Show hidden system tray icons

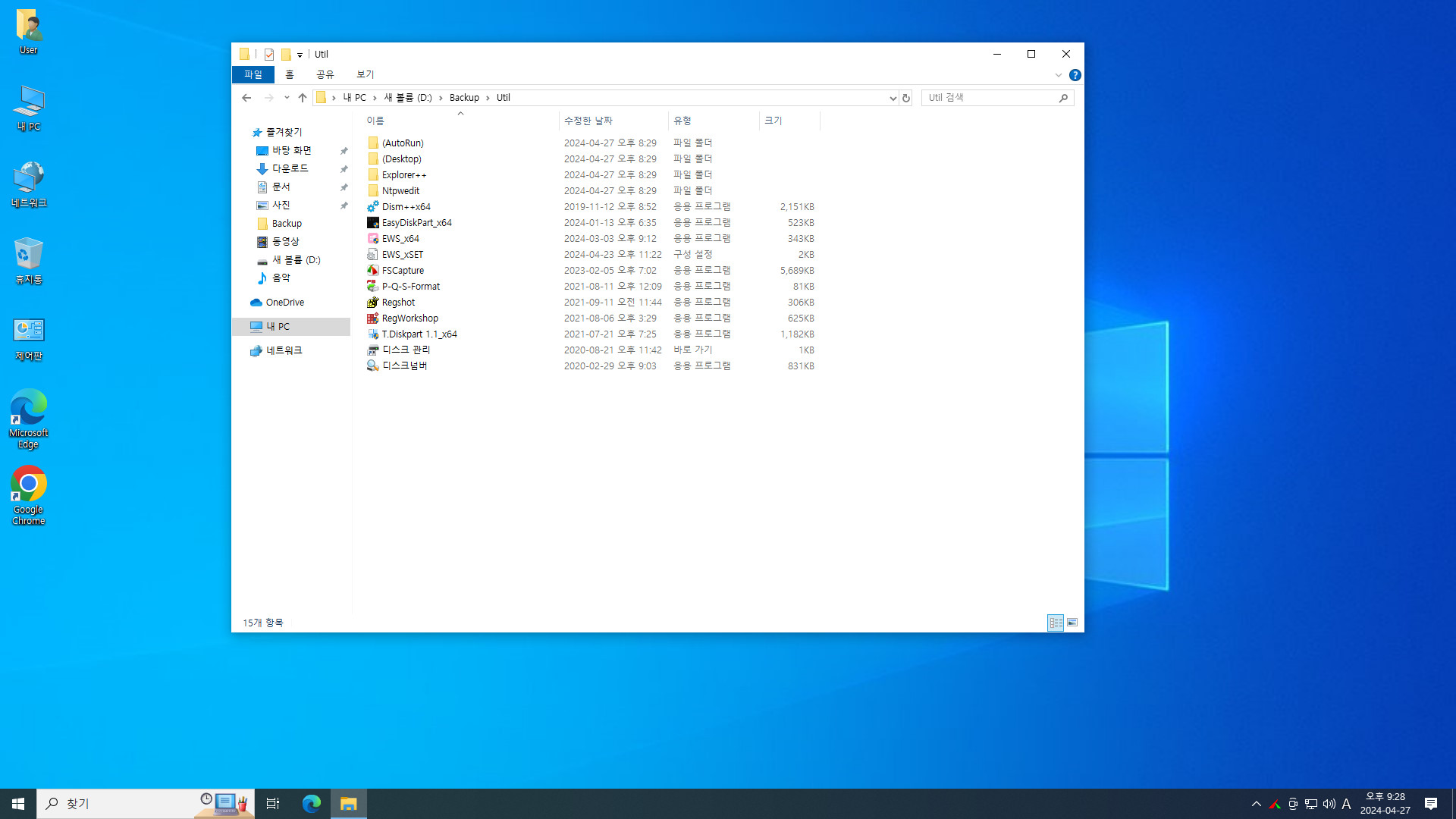point(1257,804)
